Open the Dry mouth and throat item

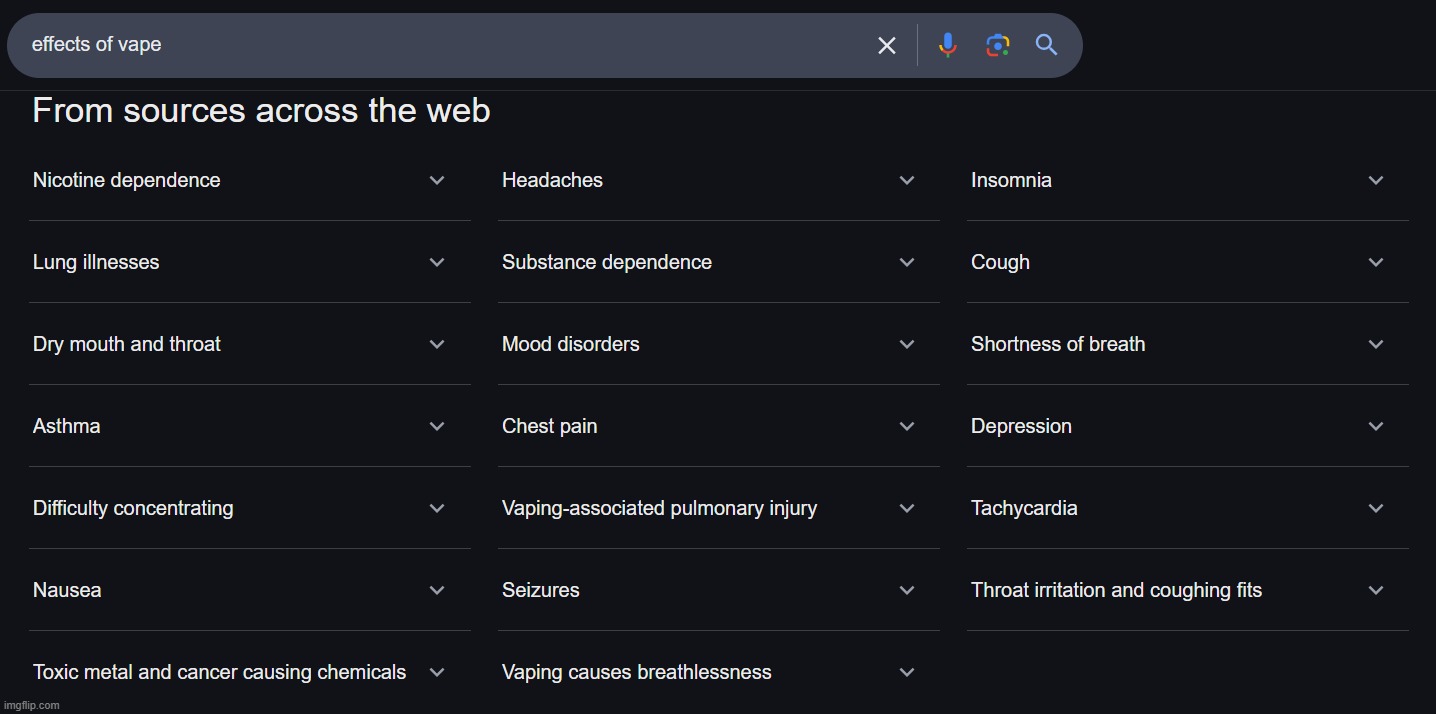pyautogui.click(x=249, y=344)
